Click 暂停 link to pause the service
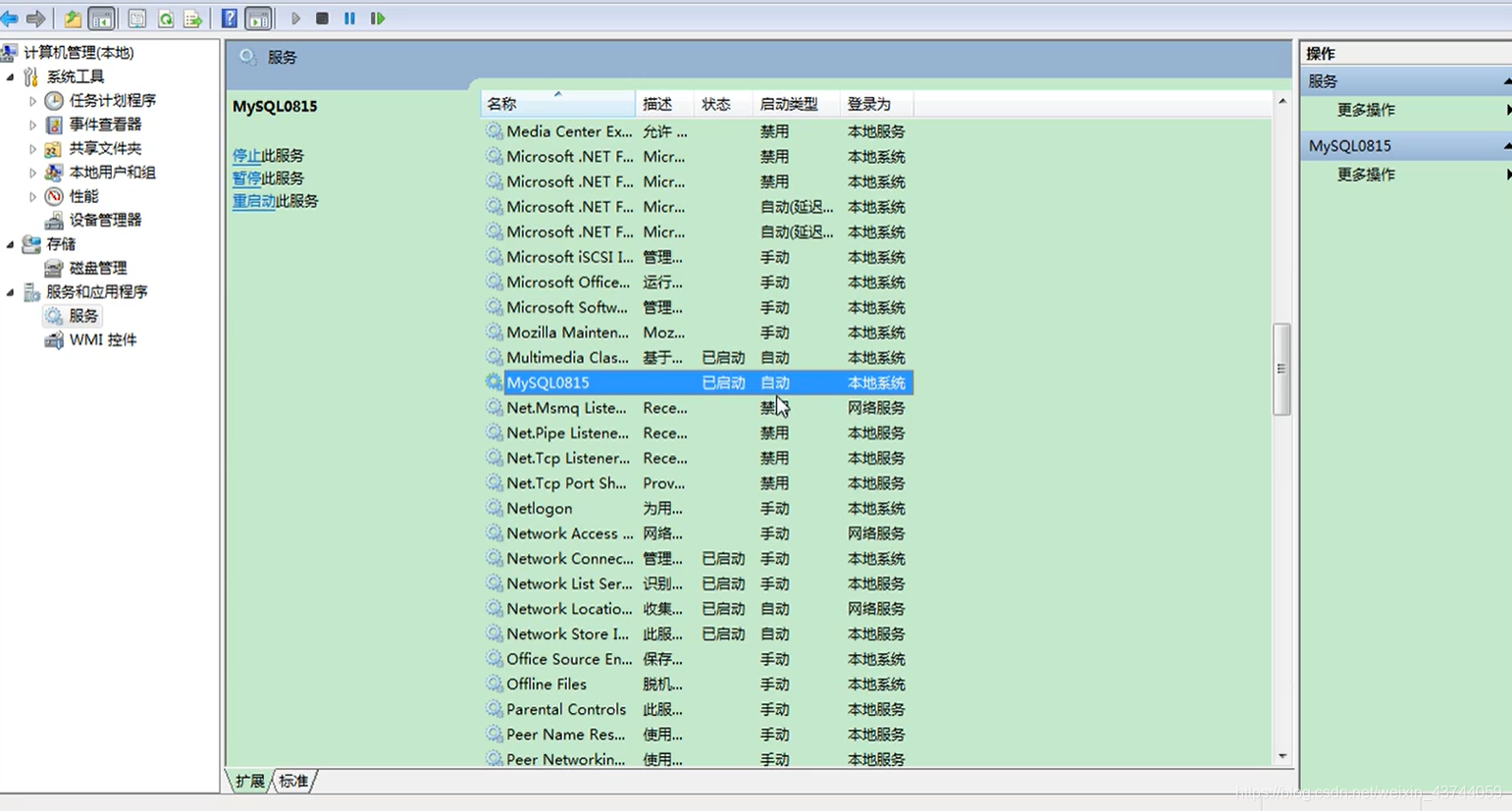 tap(246, 178)
